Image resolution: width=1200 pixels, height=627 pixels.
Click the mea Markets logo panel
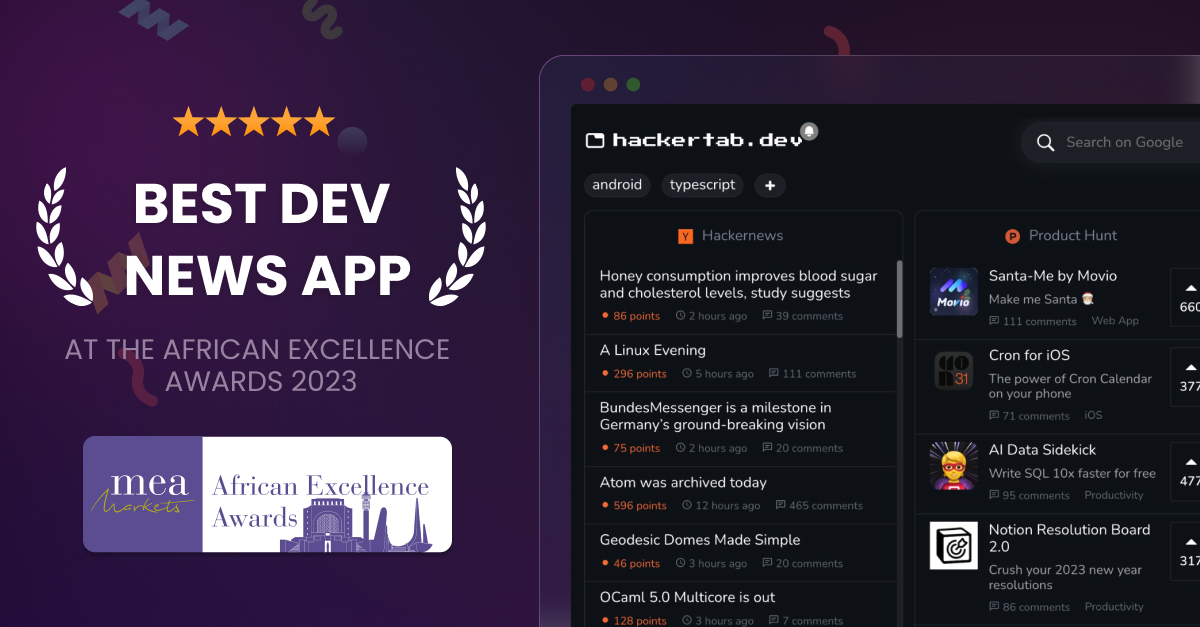click(x=142, y=494)
